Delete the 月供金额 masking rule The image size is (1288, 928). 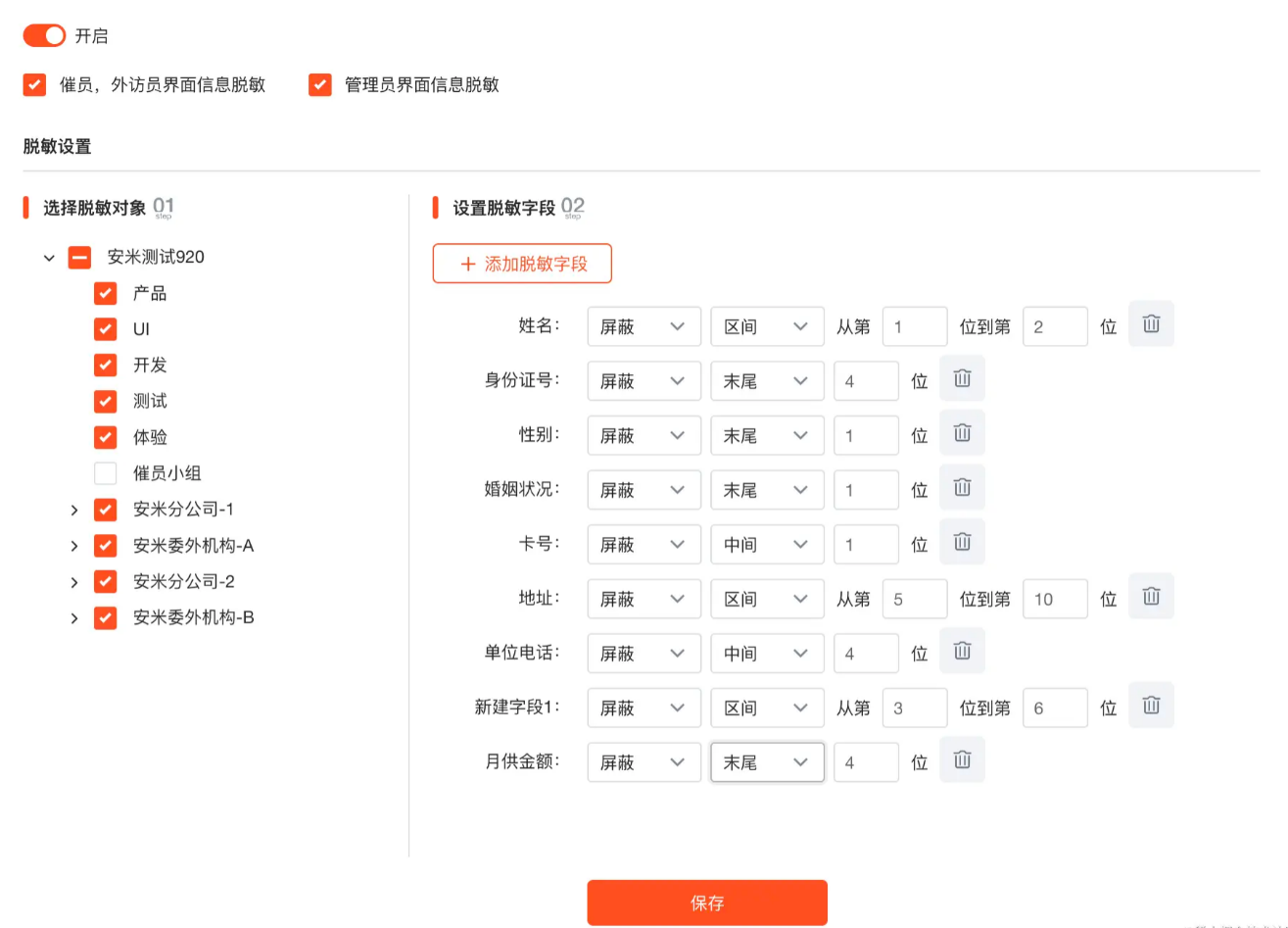[962, 759]
